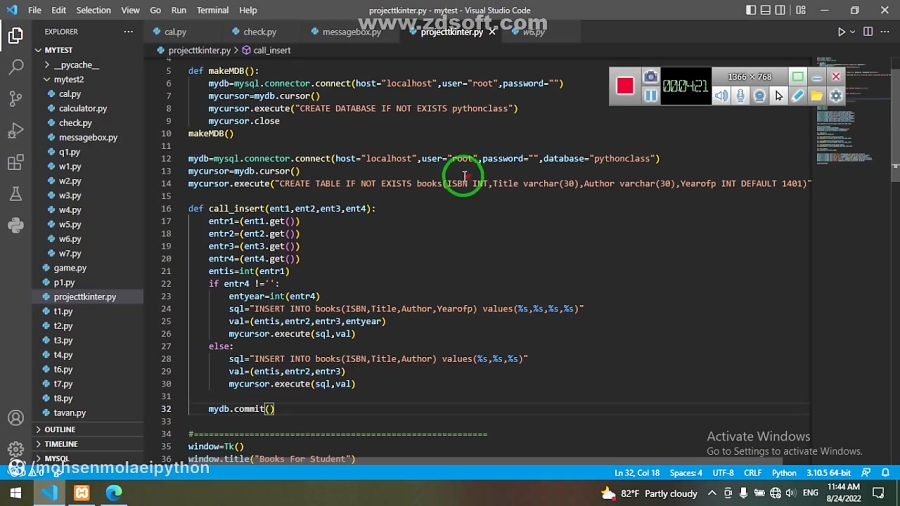Pause the screen recording
Image resolution: width=900 pixels, height=506 pixels.
pos(650,96)
